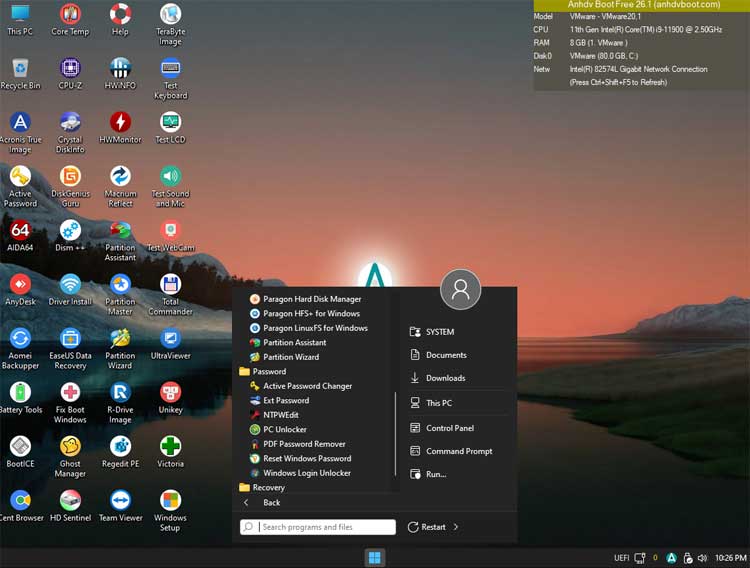This screenshot has width=750, height=568.
Task: Open DiskGenius Guru shortcut
Action: [x=70, y=187]
